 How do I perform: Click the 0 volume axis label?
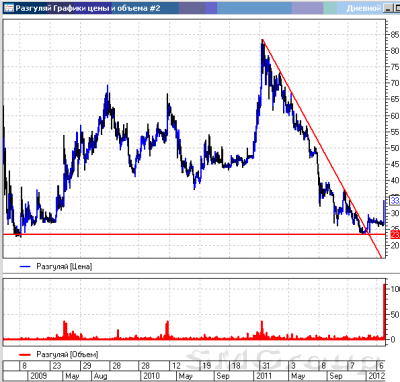tap(393, 340)
